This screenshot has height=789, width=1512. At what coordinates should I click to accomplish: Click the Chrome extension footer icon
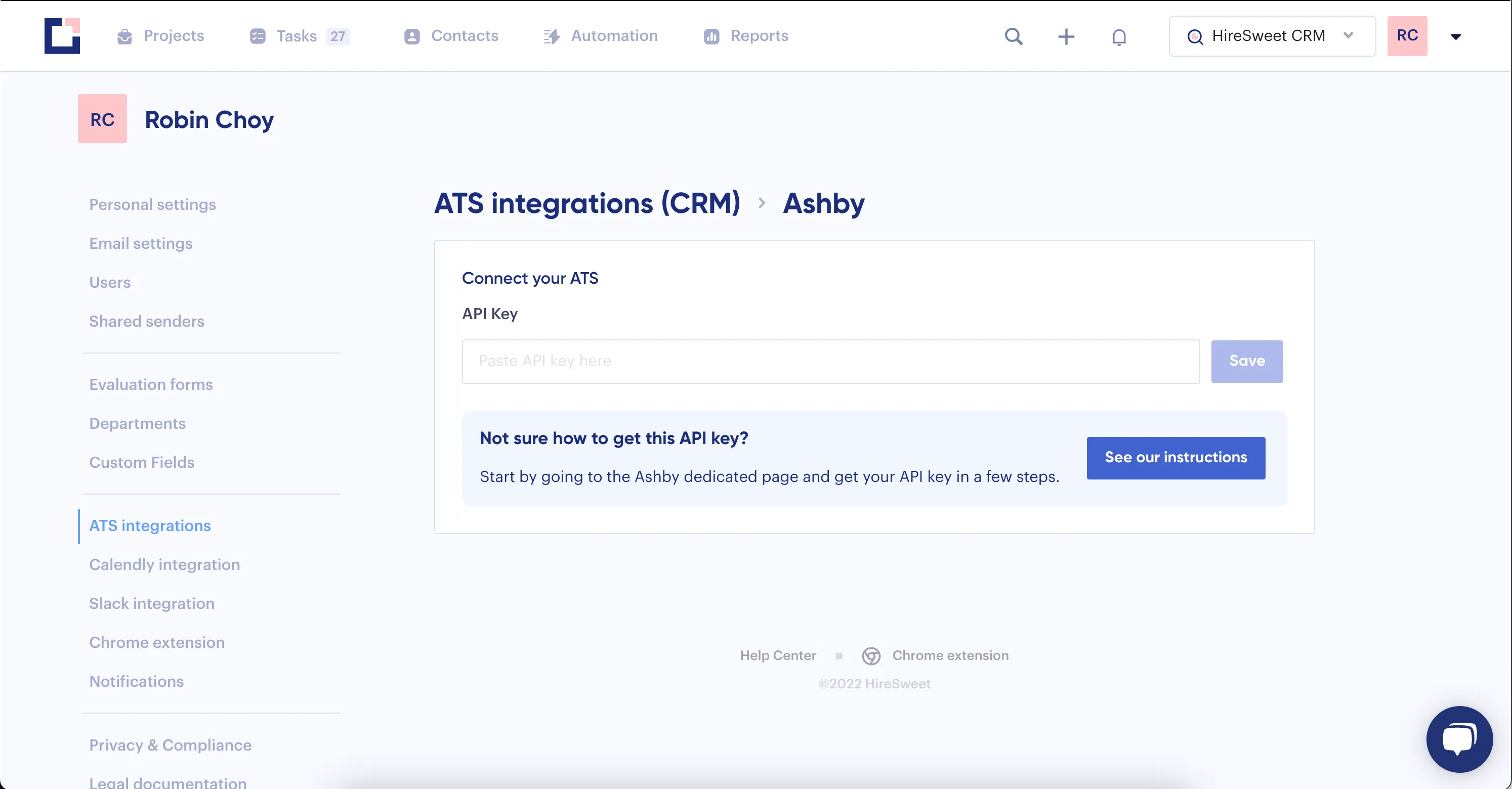click(871, 656)
